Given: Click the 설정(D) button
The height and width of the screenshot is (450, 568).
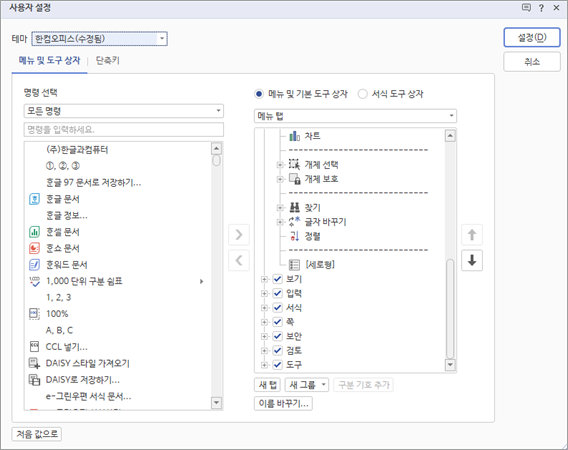Looking at the screenshot, I should pos(532,37).
